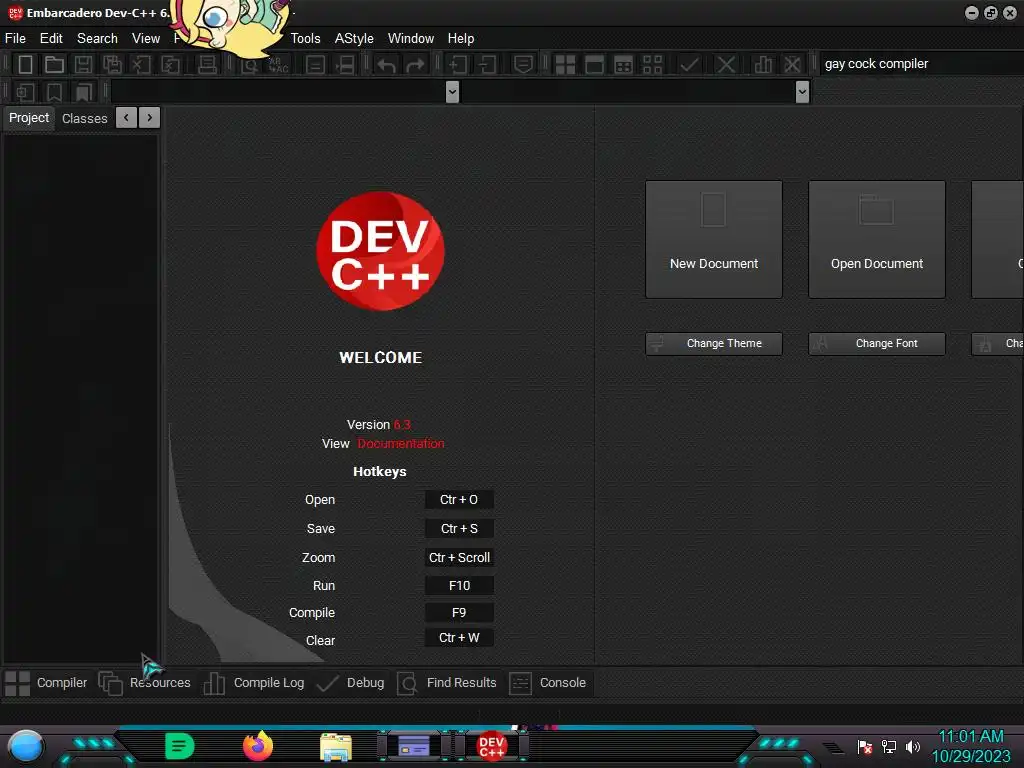Click the Rebuild All toolbar icon

652,64
